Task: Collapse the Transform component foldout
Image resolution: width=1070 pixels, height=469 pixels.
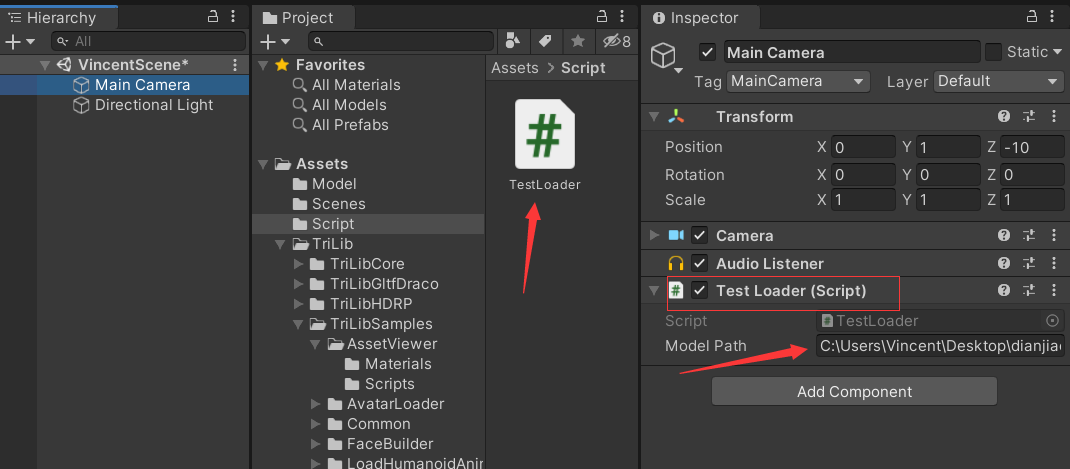Action: 654,117
